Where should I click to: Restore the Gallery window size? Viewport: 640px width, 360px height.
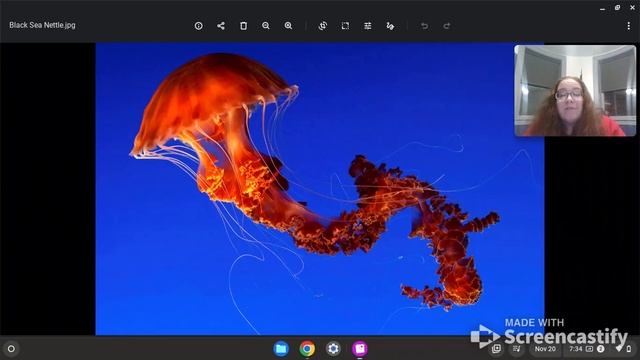tap(617, 8)
